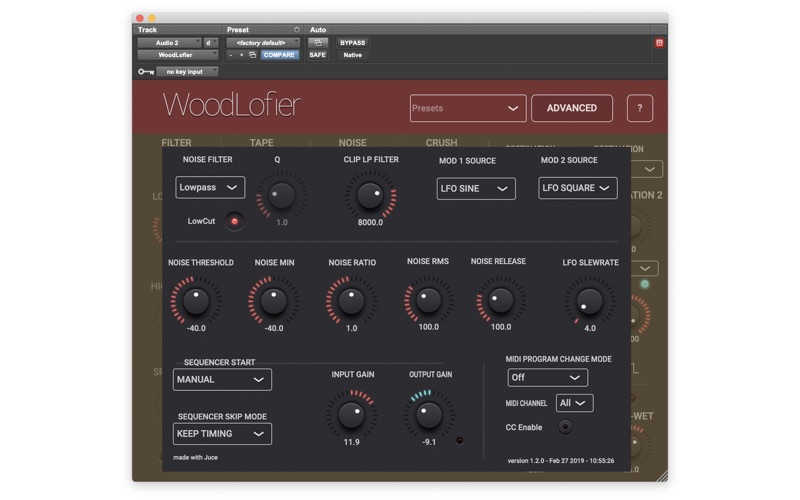Click the Noise Release knob

point(501,301)
